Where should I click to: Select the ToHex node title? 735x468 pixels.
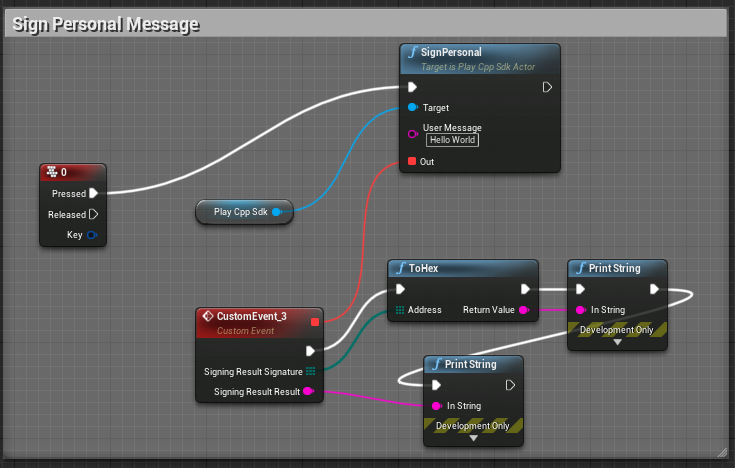[424, 268]
